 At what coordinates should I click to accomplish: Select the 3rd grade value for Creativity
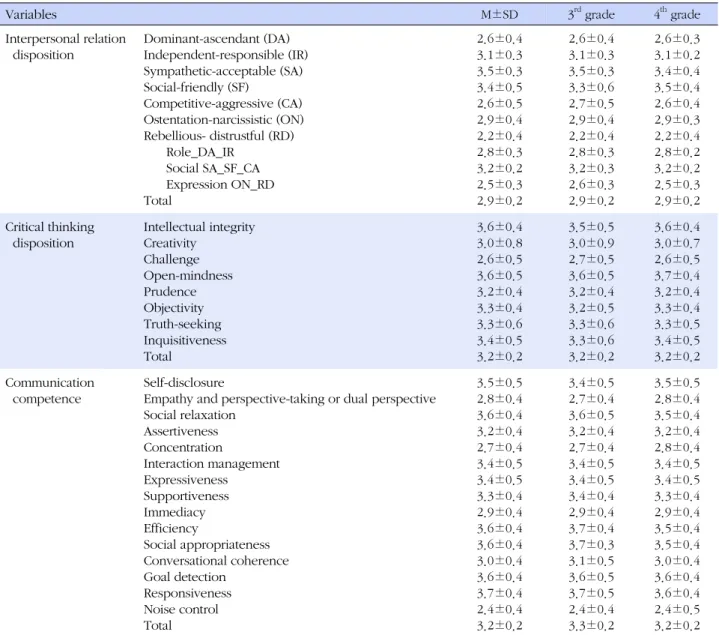(591, 243)
